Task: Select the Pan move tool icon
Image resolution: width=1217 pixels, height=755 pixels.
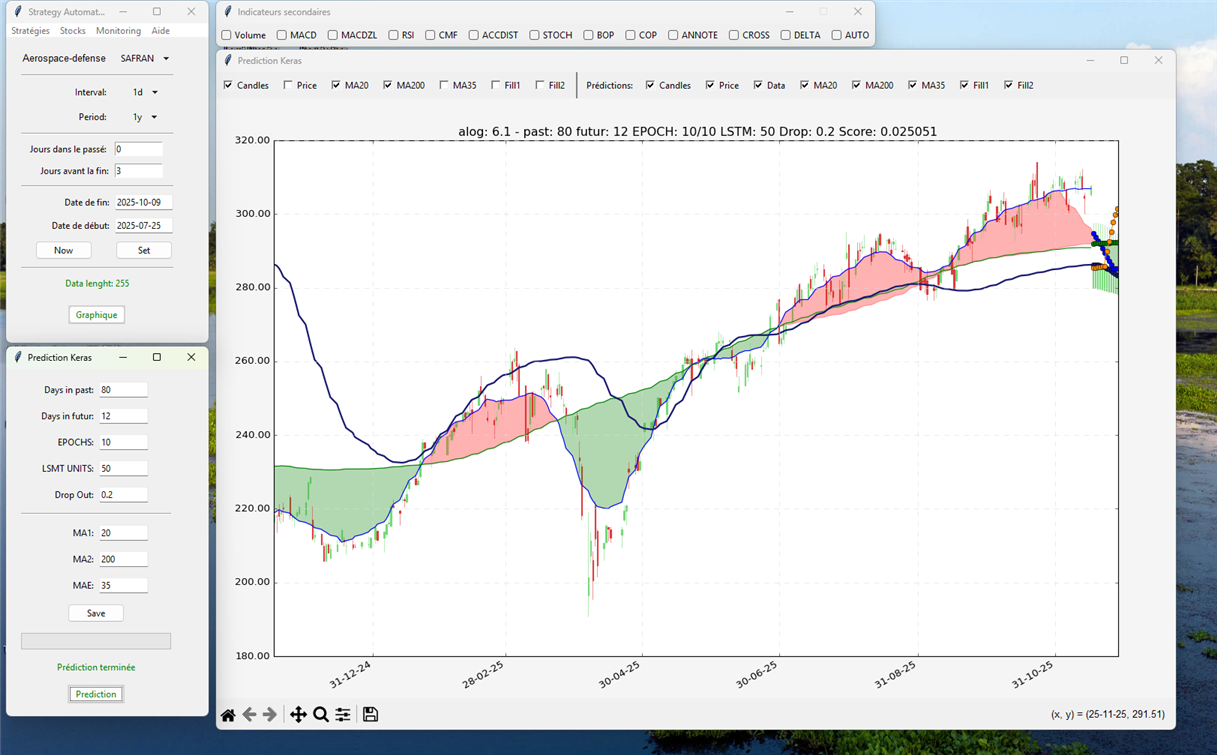Action: click(x=298, y=715)
